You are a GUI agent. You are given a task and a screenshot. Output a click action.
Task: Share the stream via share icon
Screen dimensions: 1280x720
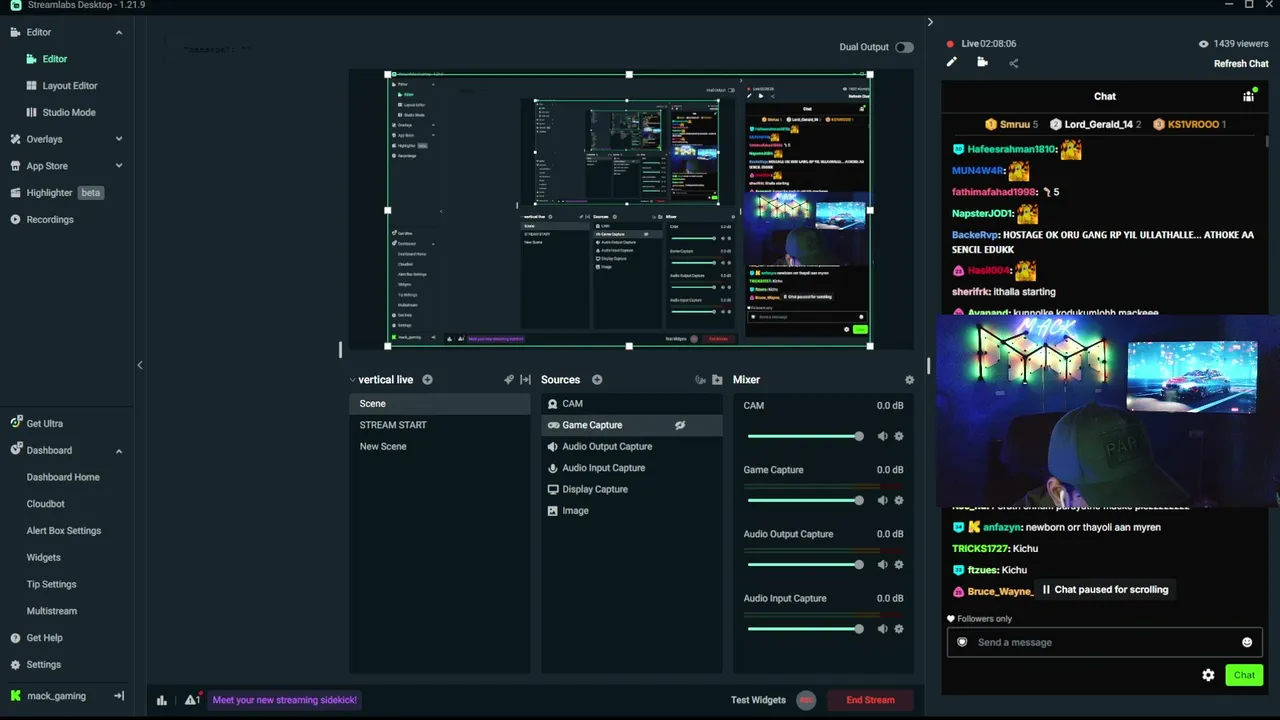pos(1013,63)
